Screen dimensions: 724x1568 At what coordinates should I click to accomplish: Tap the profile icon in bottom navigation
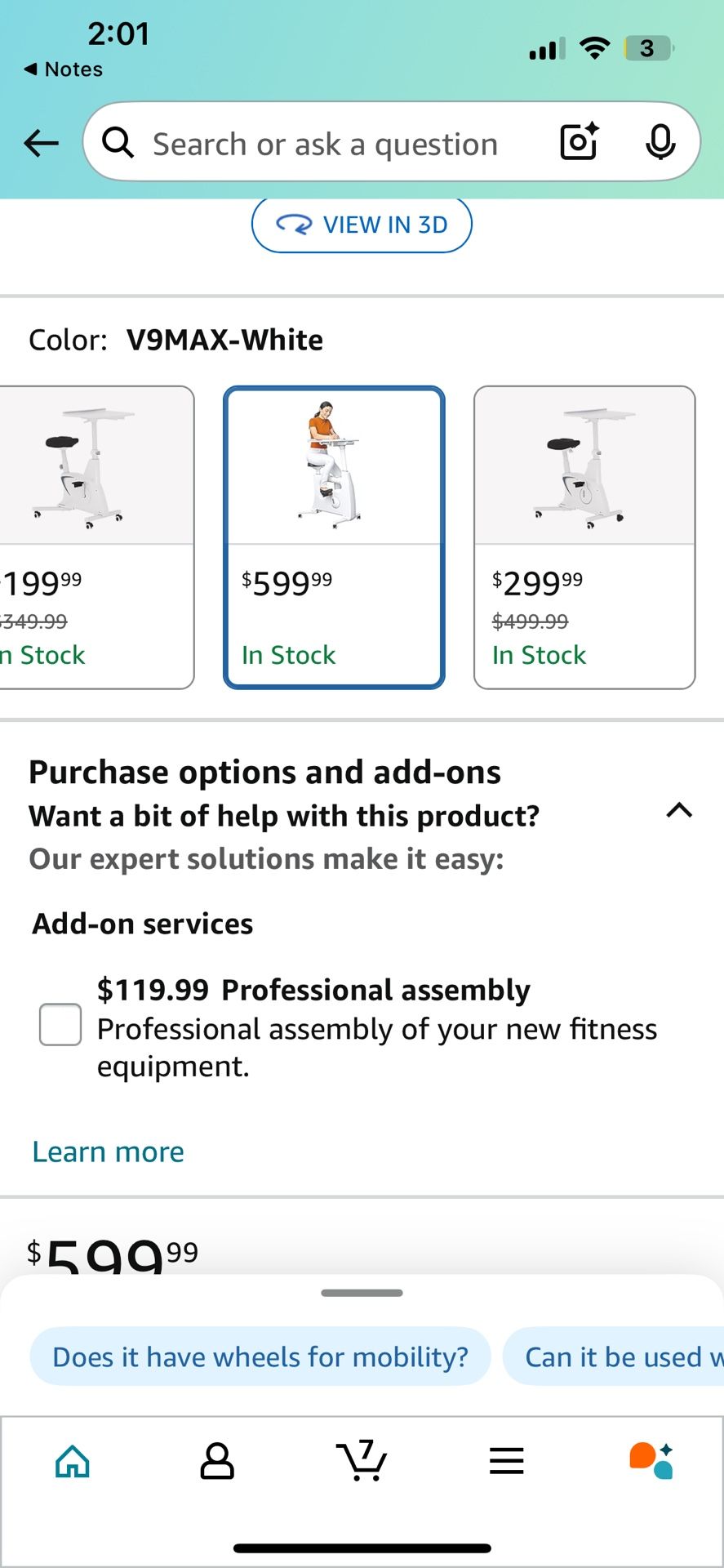(217, 1461)
